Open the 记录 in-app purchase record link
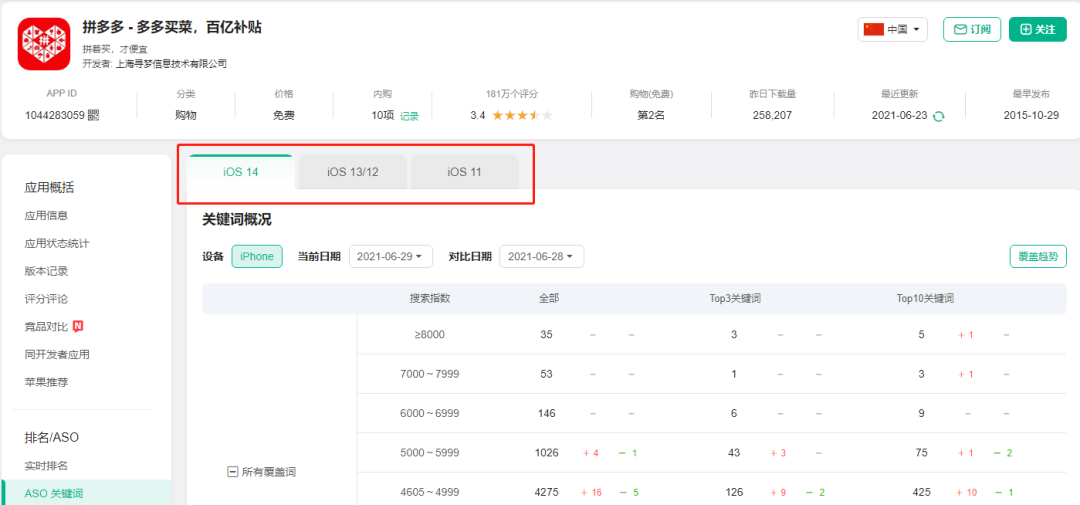The image size is (1080, 505). click(x=409, y=116)
